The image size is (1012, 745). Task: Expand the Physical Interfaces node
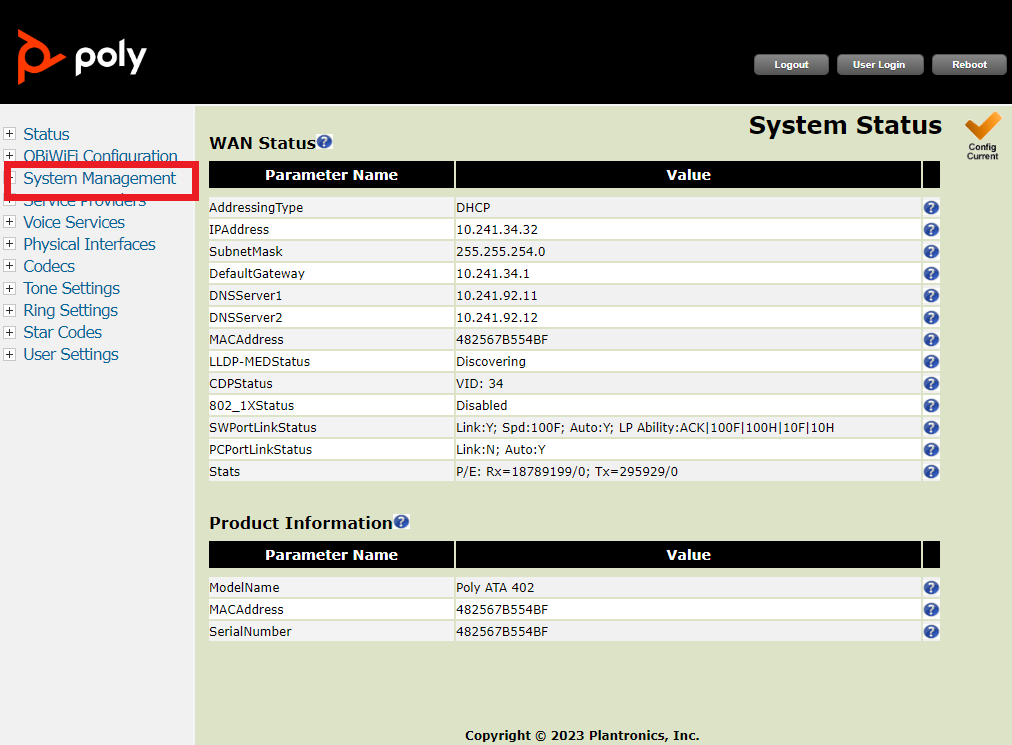10,244
